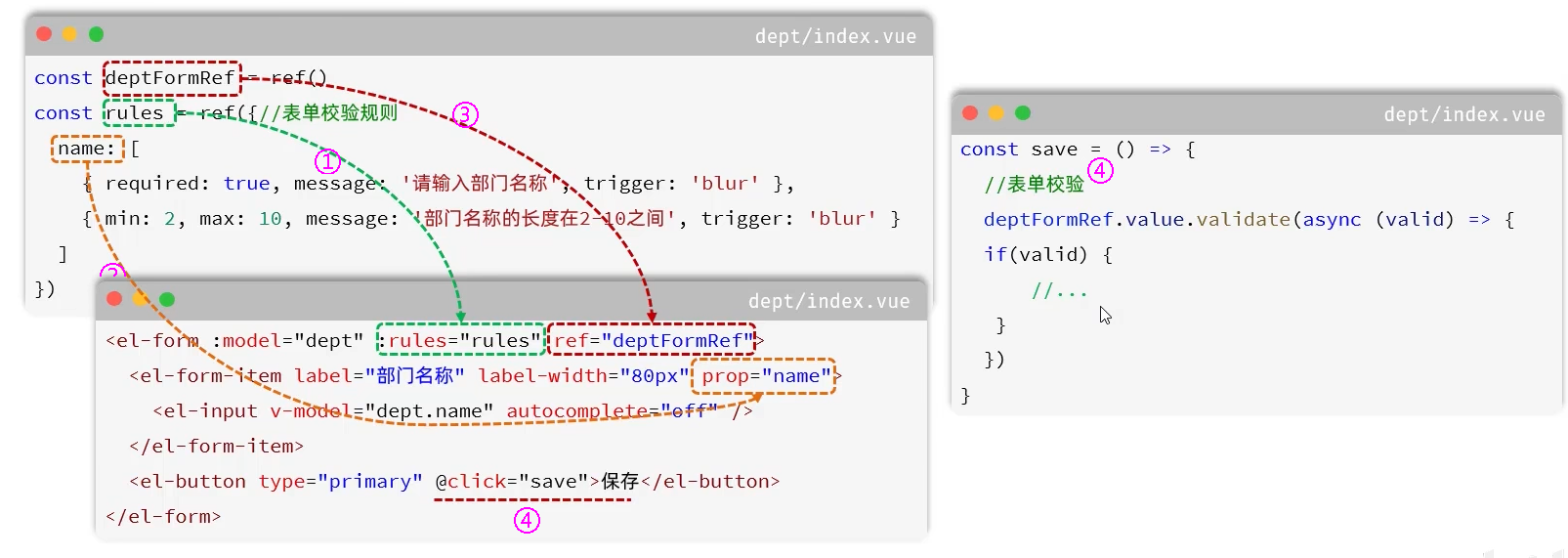Click circled 4 beside the 表单校验 comment
This screenshot has height=558, width=1568.
coord(1100,170)
